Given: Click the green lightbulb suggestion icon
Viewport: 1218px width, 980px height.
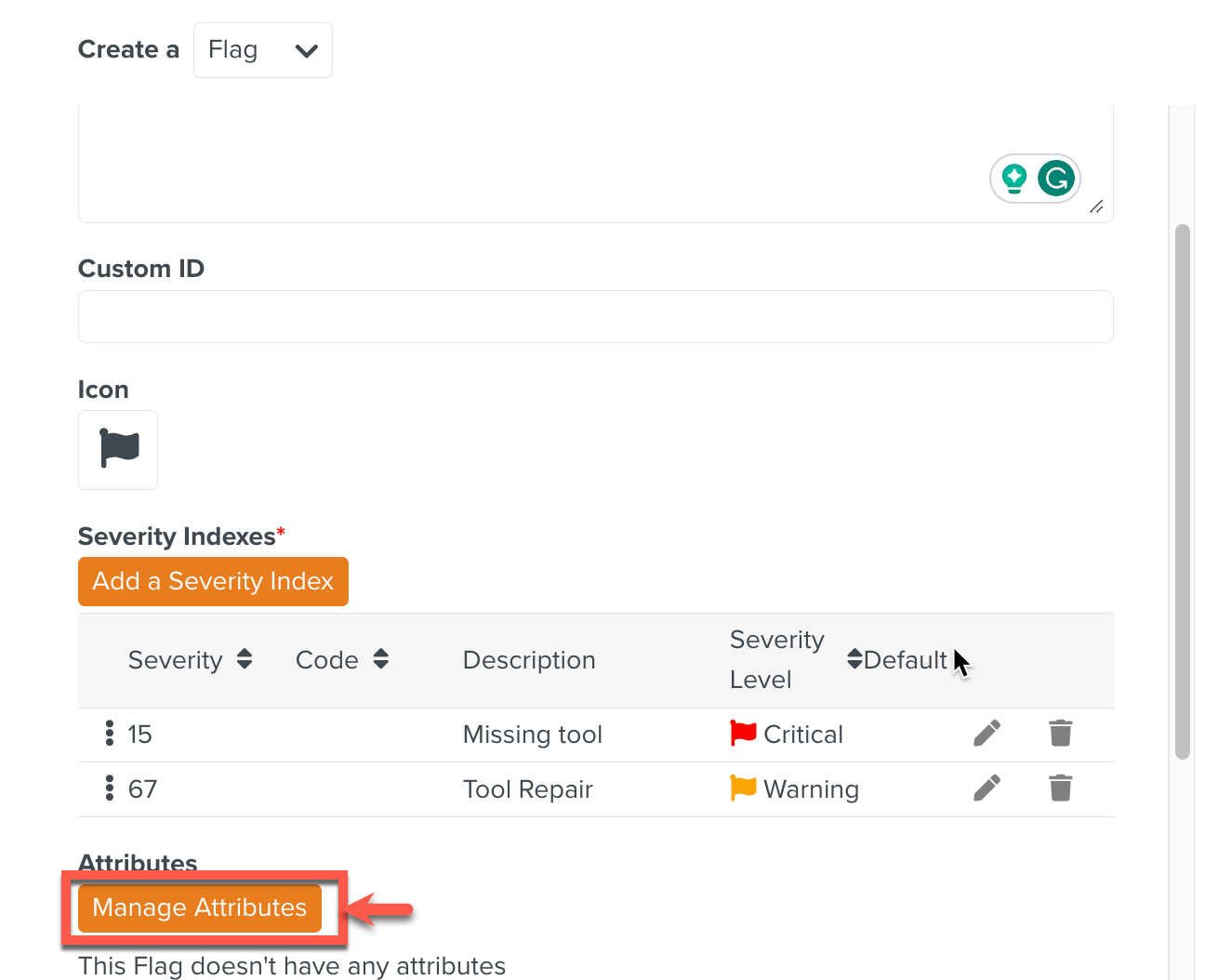Looking at the screenshot, I should click(1014, 178).
